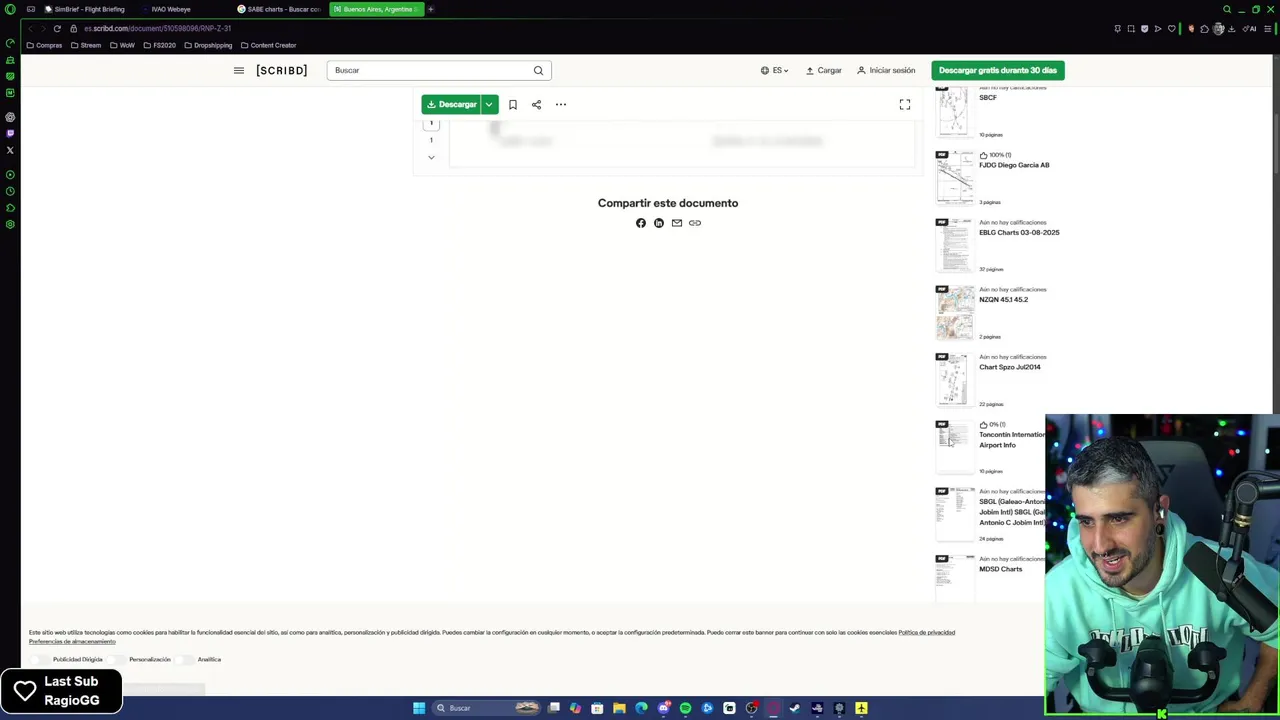Share the document on Facebook

coord(641,223)
